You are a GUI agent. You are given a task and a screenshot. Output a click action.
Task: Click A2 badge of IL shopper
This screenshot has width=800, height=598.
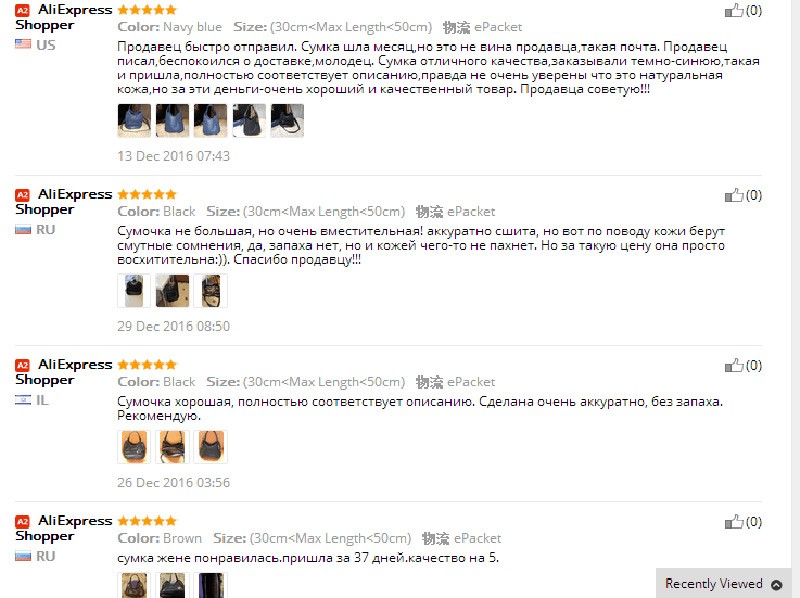point(22,365)
